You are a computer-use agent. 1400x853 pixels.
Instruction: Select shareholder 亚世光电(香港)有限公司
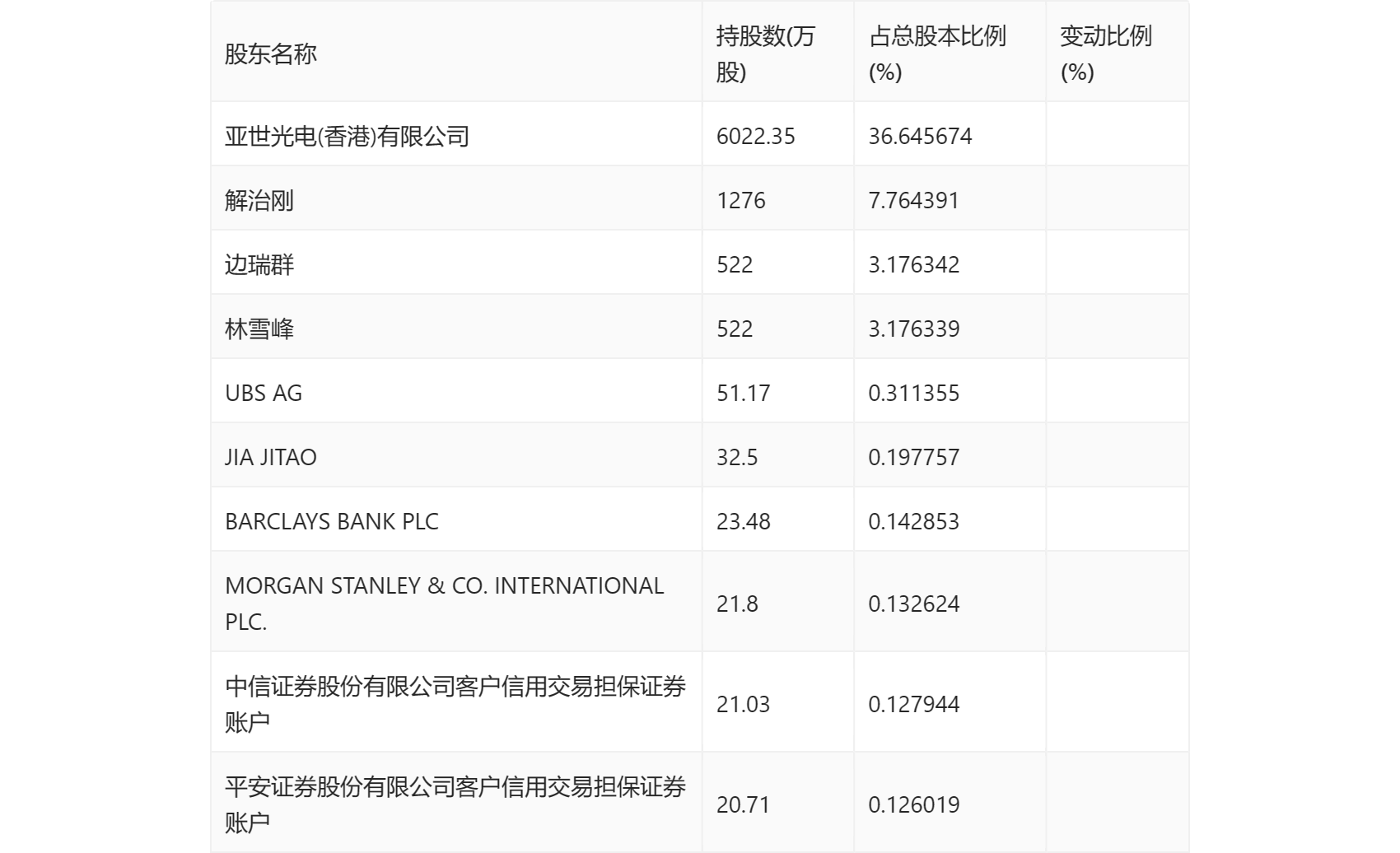click(347, 136)
